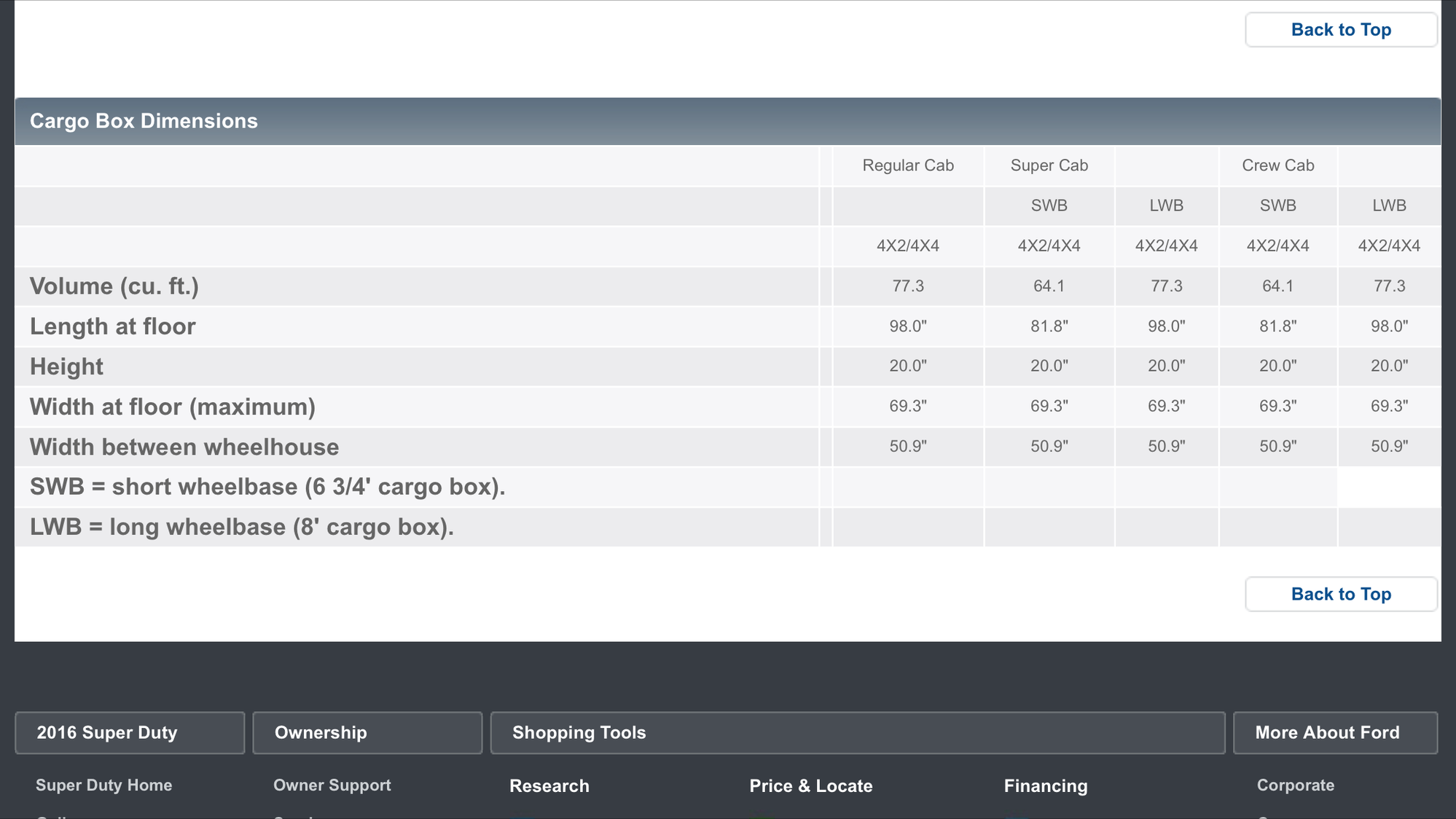Click the lower Back to Top button

coord(1341,594)
